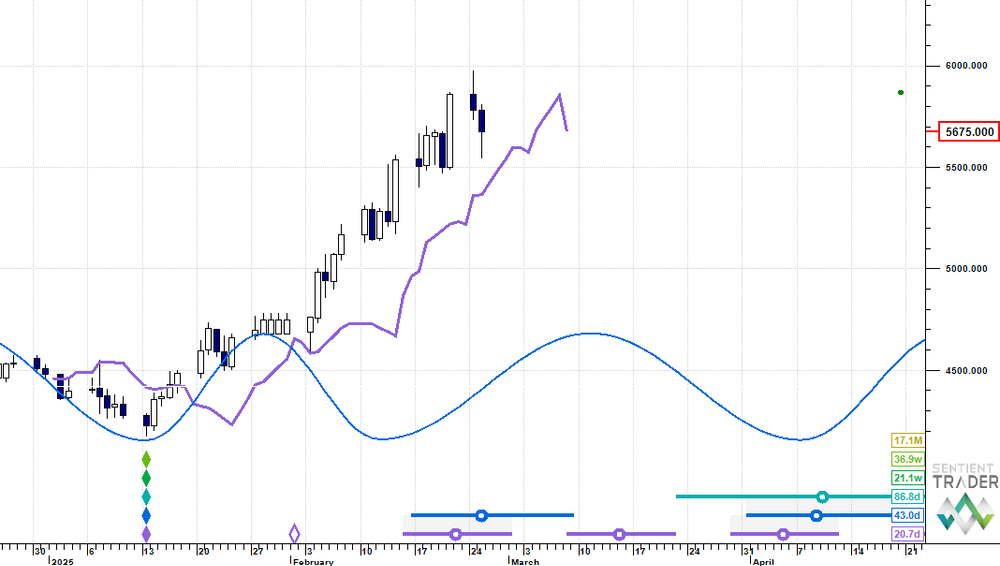Viewport: 1000px width, 566px height.
Task: Select blue circle marker on the April bar
Action: coord(816,515)
